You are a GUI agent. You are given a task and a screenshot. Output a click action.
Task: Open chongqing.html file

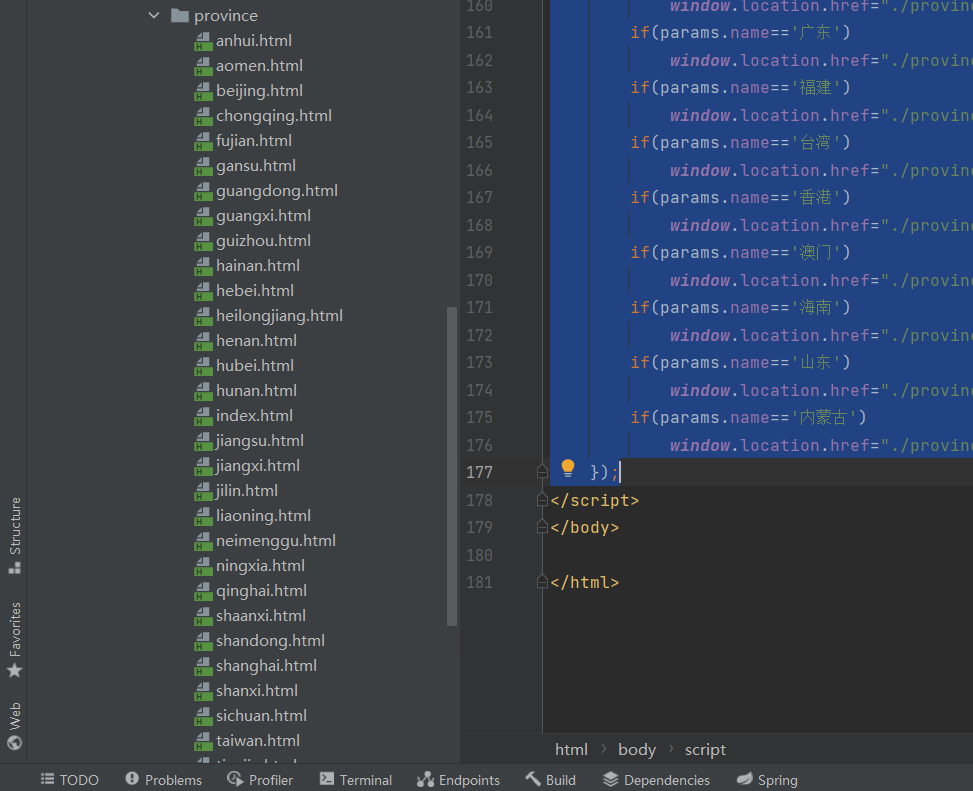point(274,116)
